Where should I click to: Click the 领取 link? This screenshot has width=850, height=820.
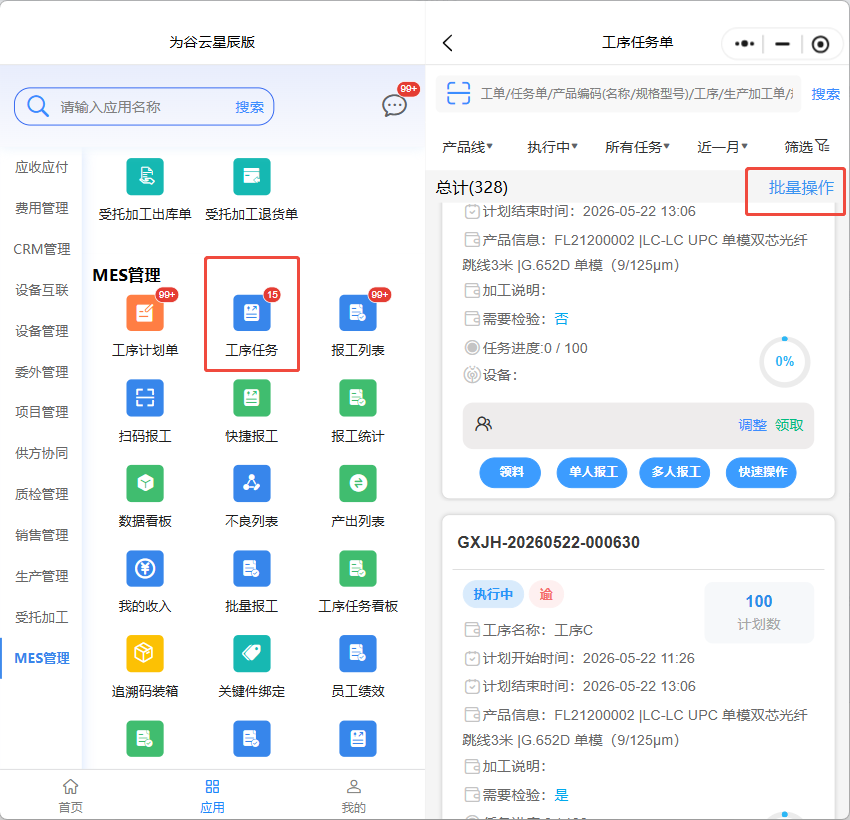(789, 425)
